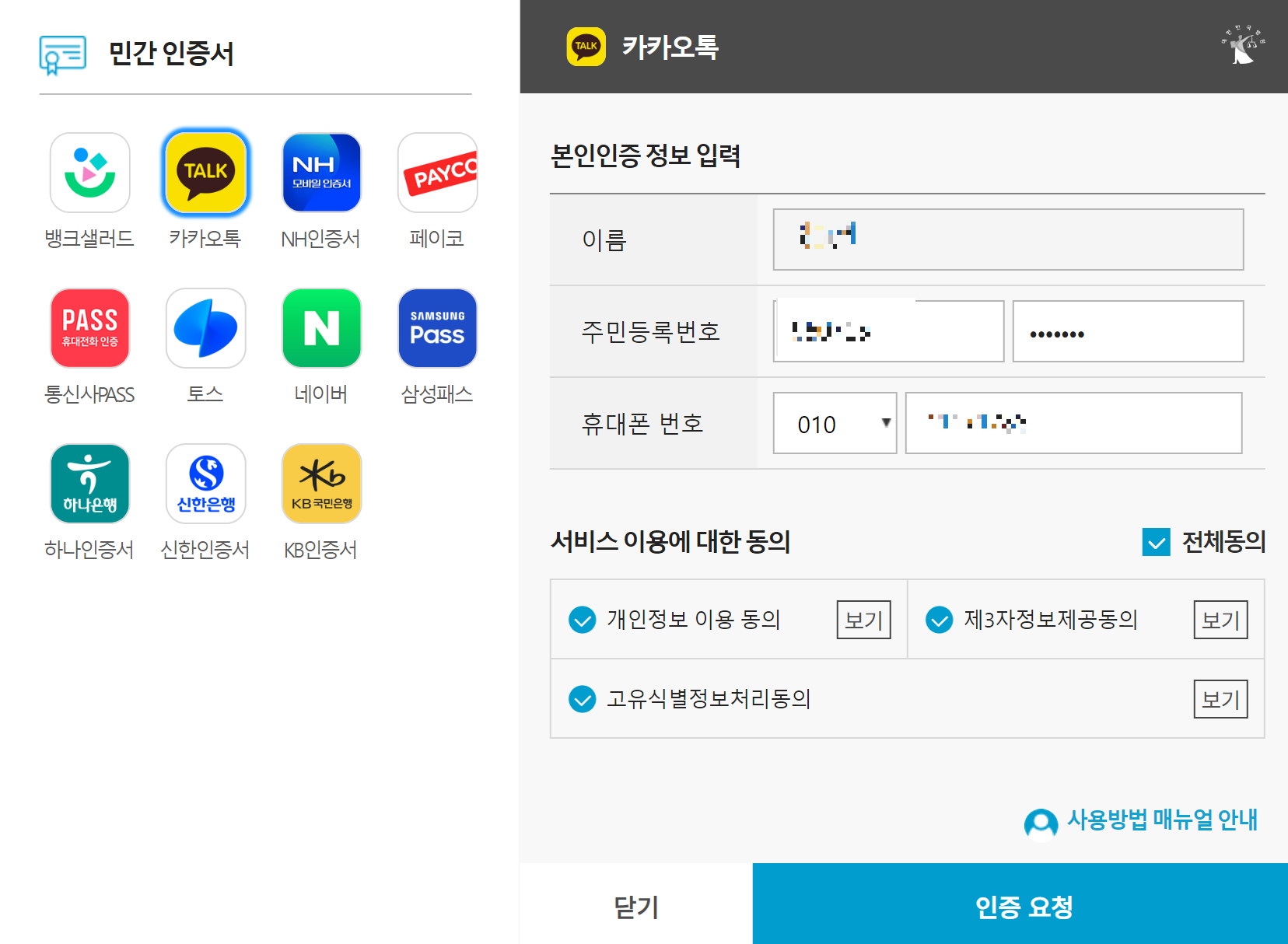
Task: View the 개인정보 이용 동의 terms with 보기
Action: [864, 620]
